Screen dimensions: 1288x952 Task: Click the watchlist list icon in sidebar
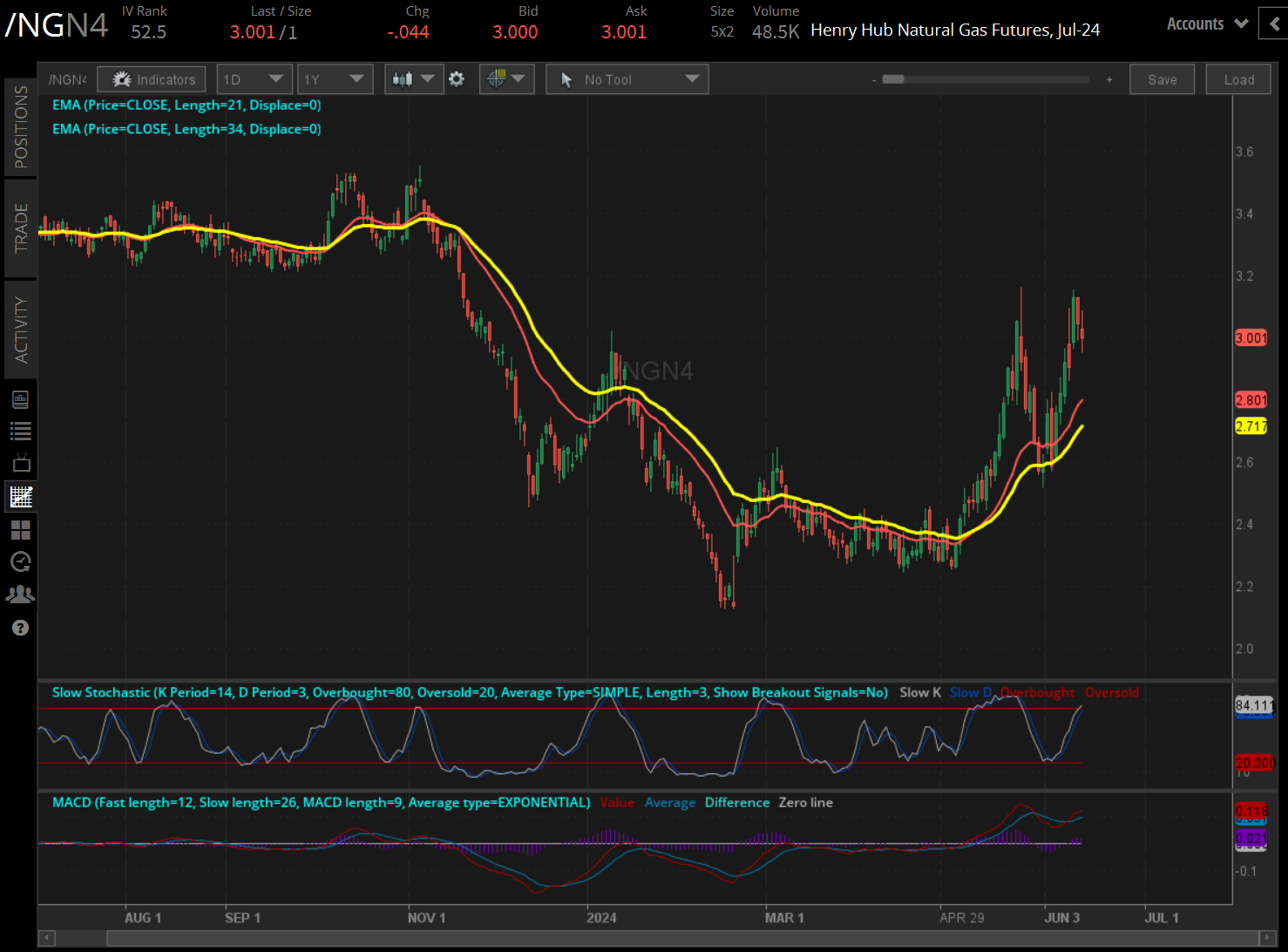21,431
